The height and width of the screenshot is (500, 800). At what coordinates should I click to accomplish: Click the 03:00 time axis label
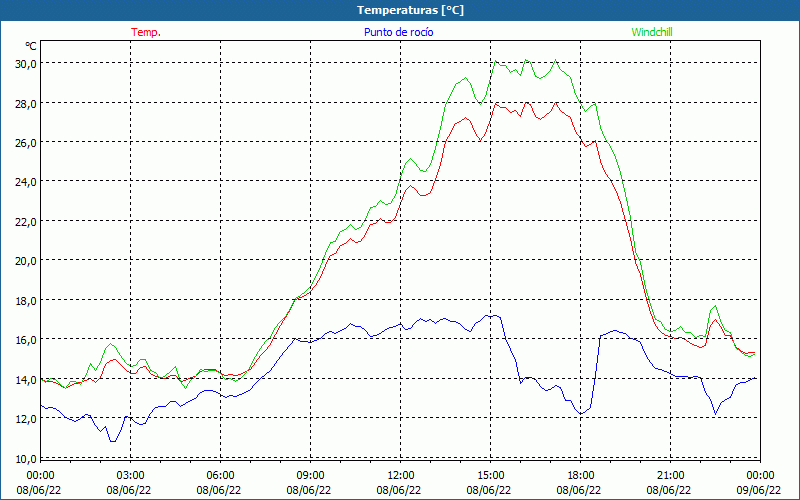click(131, 476)
